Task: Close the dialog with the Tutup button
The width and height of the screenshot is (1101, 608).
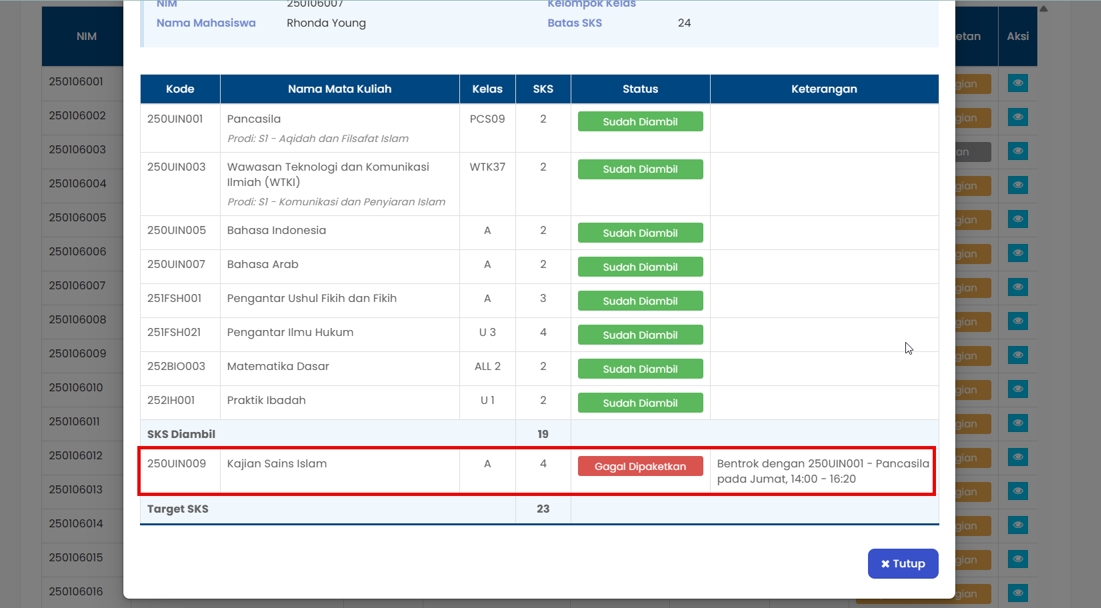Action: coord(902,564)
